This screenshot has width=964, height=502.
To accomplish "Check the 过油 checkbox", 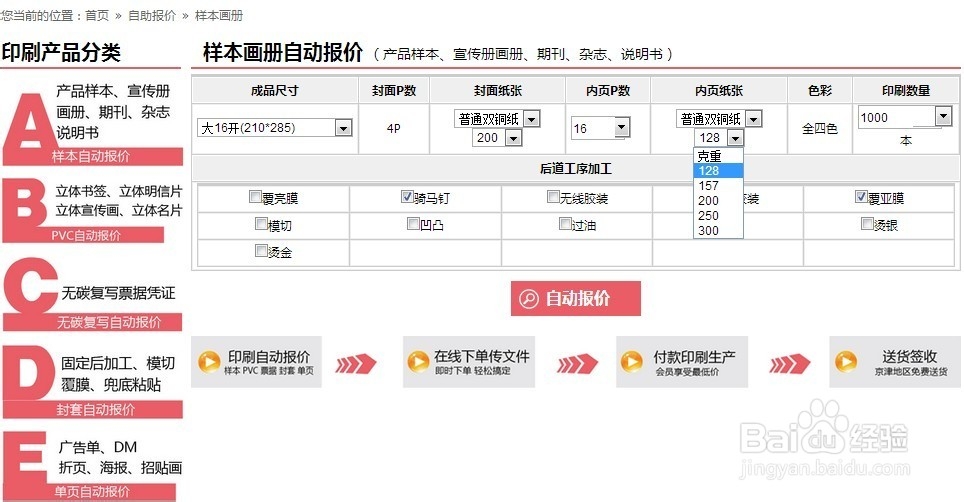I will pos(565,224).
